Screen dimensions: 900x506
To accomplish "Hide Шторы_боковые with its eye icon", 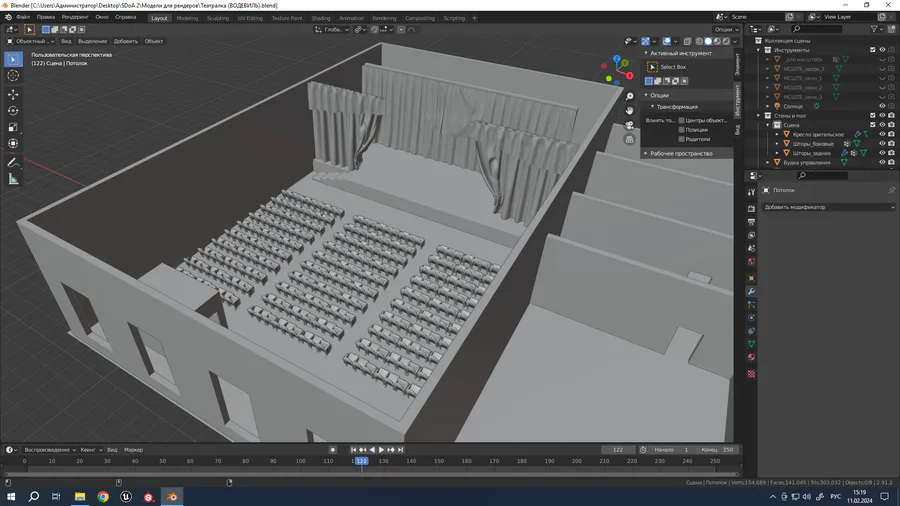I will (882, 143).
